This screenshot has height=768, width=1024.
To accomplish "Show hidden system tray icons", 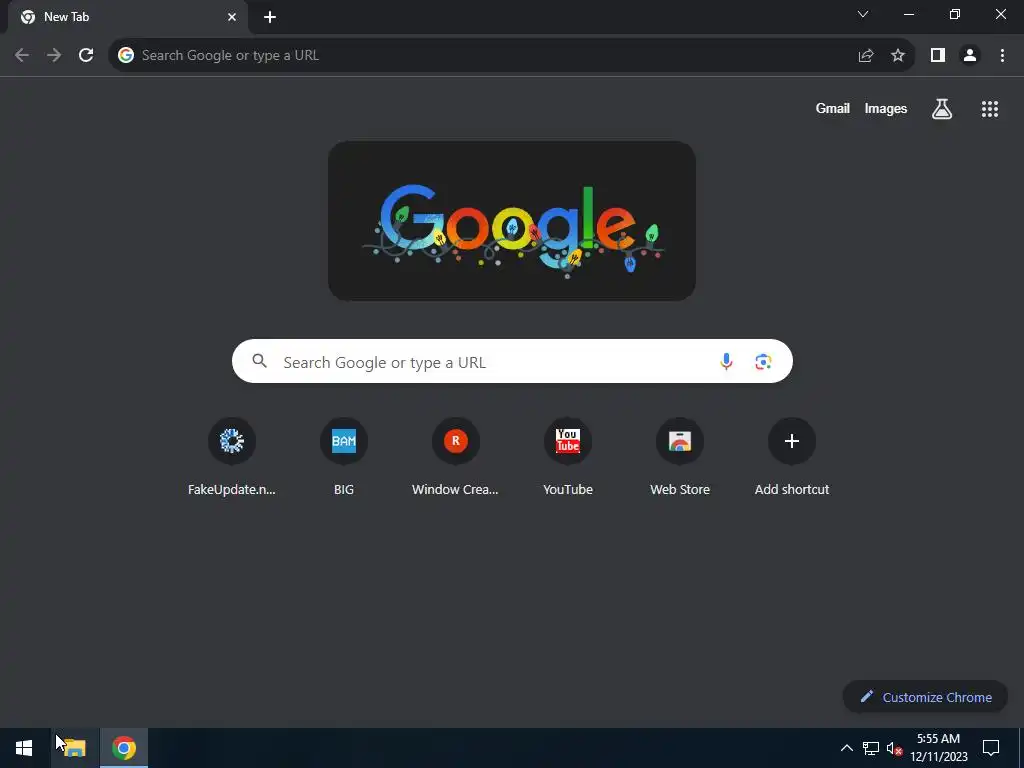I will pos(846,748).
